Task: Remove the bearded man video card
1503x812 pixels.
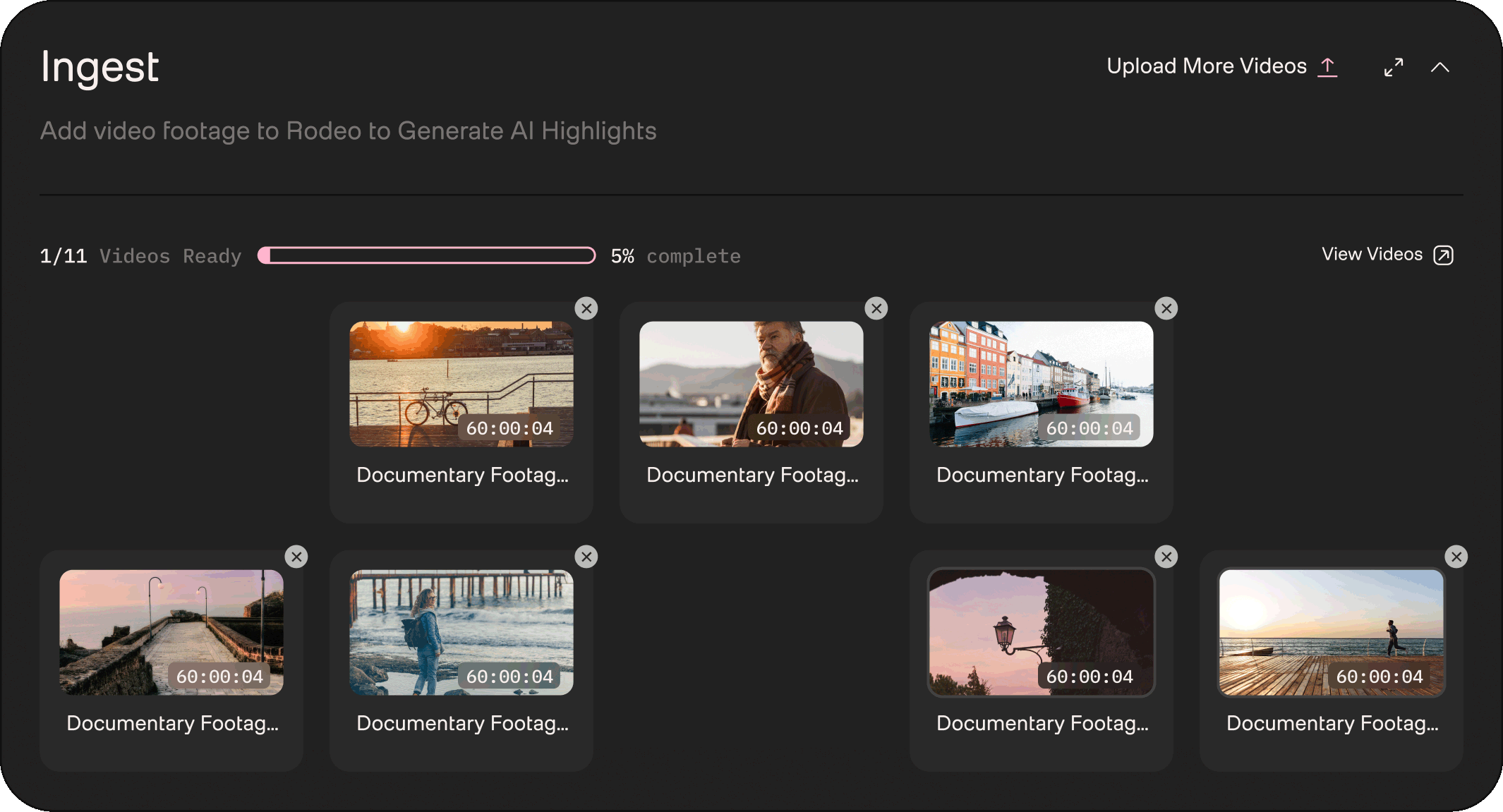Action: coord(876,308)
